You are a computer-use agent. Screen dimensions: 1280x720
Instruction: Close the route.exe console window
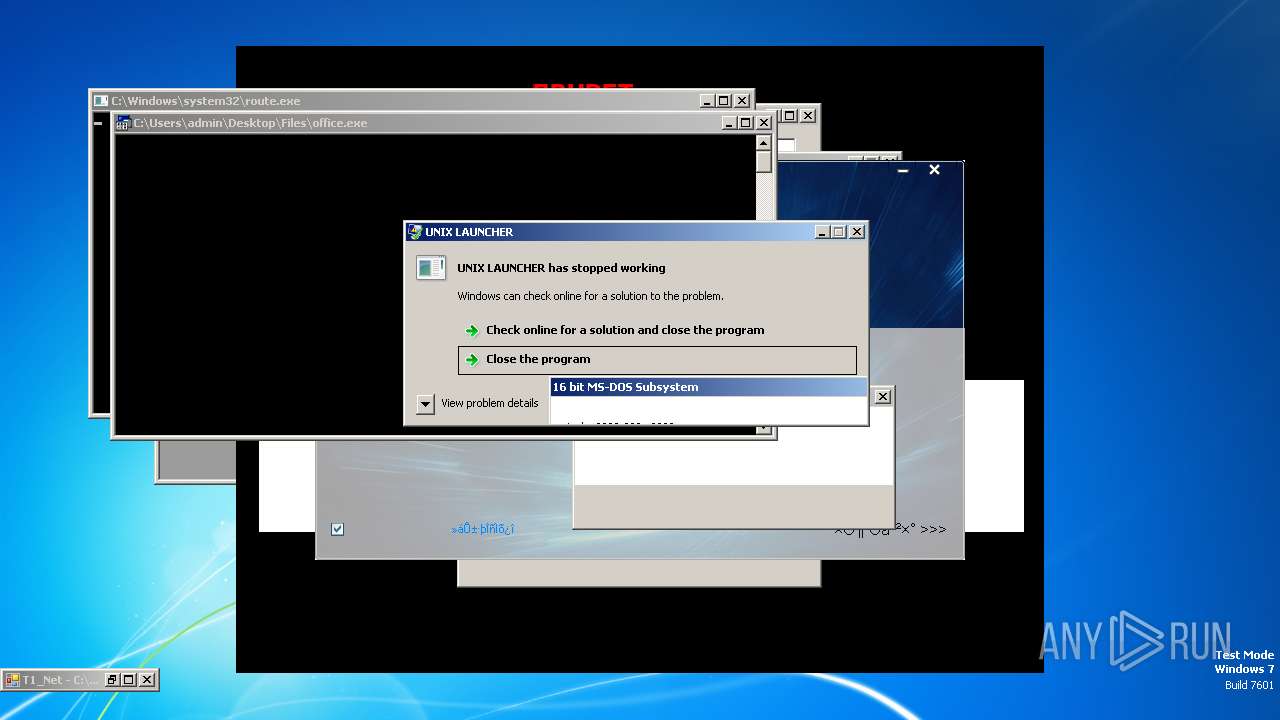click(x=742, y=101)
